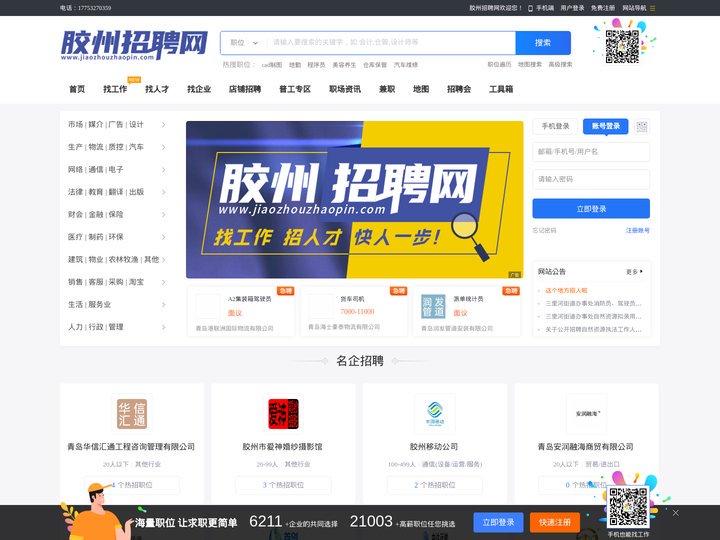Open the top header QR code image
The width and height of the screenshot is (720, 540).
pos(622,46)
